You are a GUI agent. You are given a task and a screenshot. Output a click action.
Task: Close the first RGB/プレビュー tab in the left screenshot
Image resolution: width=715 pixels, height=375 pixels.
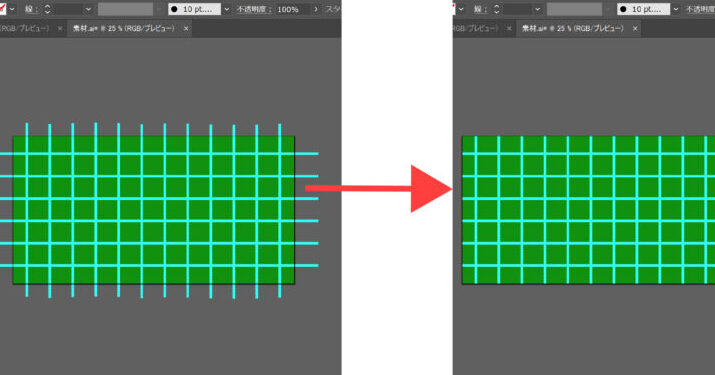tap(60, 28)
